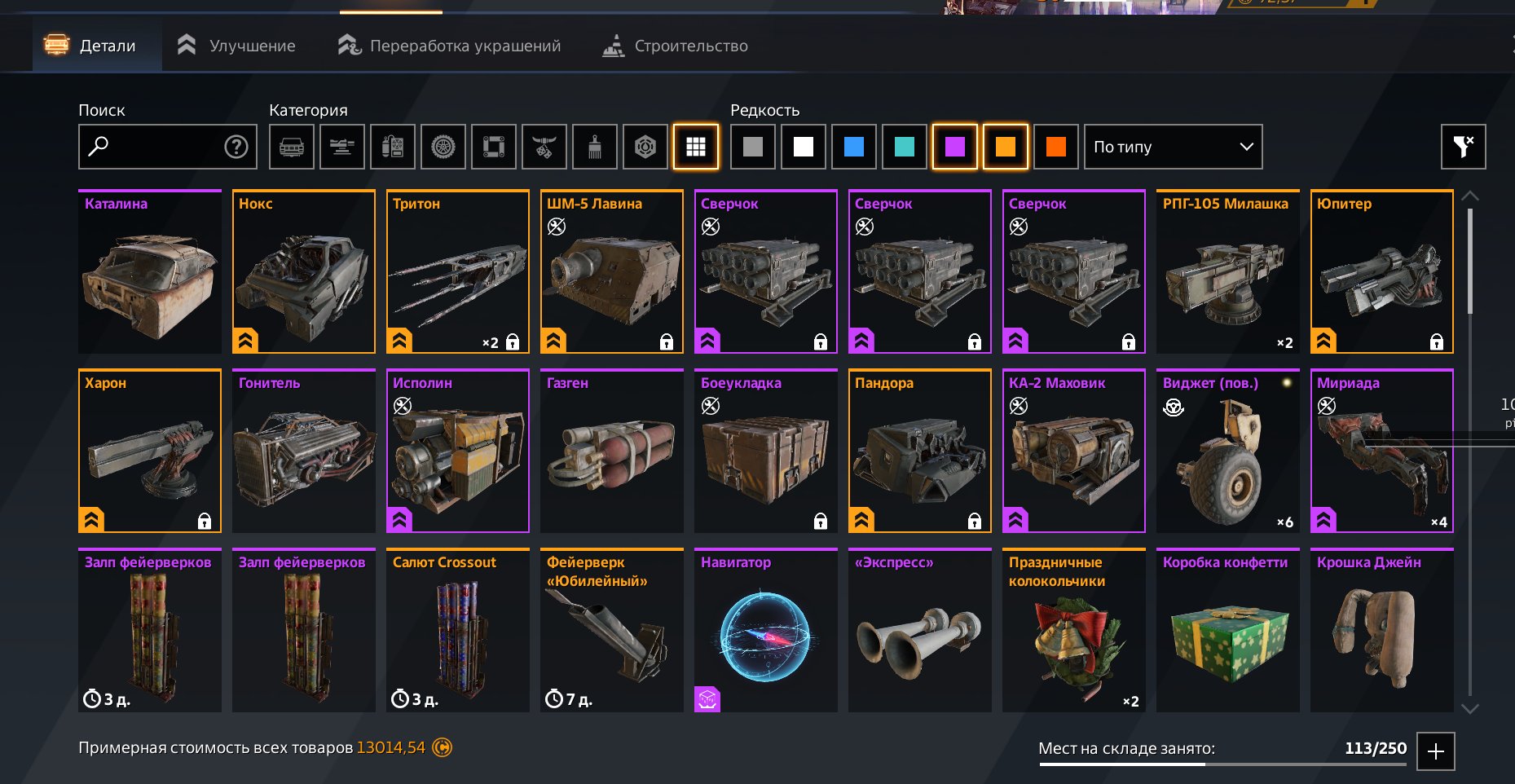
Task: Toggle the purple rarity filter
Action: [x=955, y=147]
